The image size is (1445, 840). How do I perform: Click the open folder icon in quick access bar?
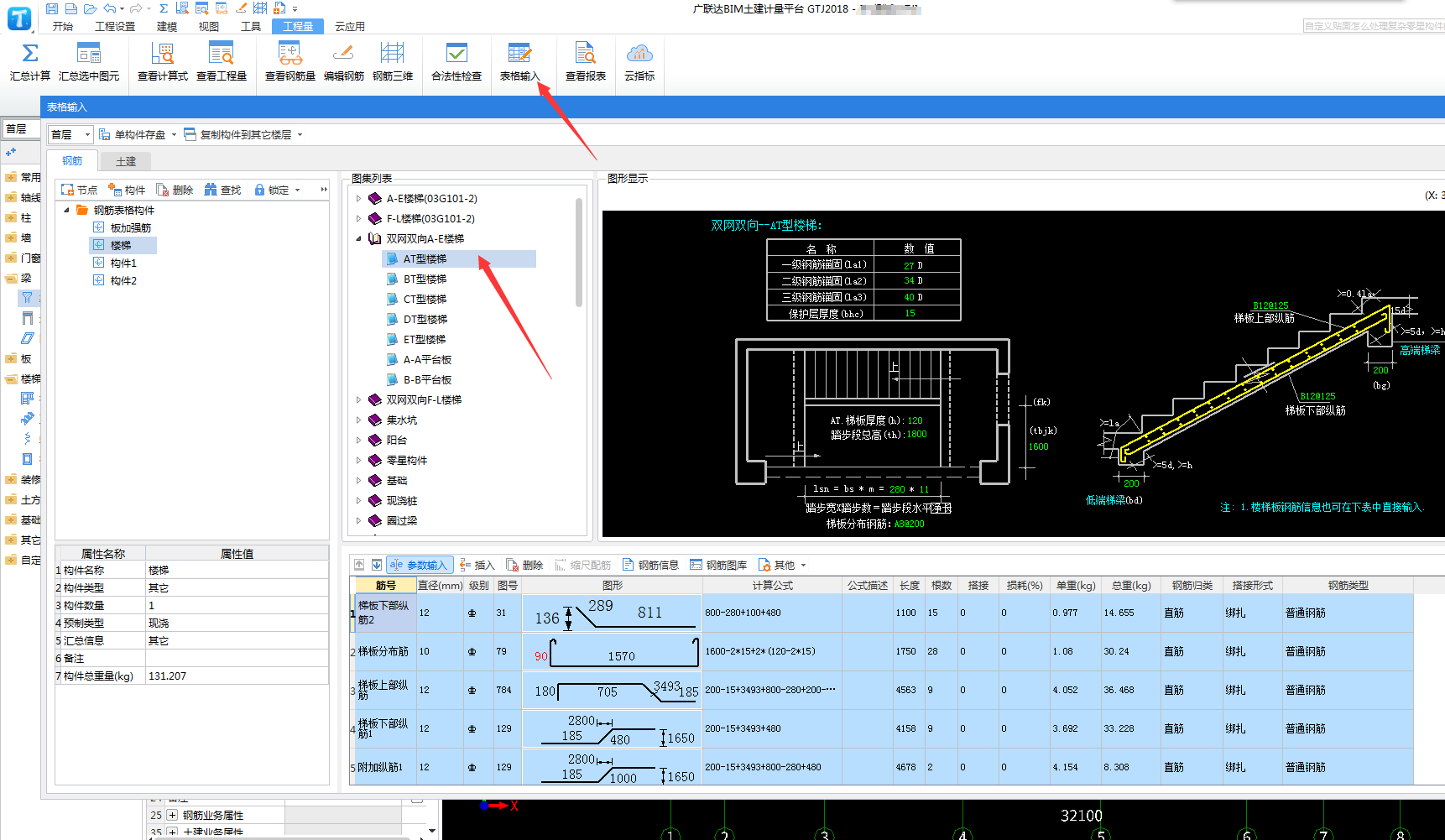[90, 8]
